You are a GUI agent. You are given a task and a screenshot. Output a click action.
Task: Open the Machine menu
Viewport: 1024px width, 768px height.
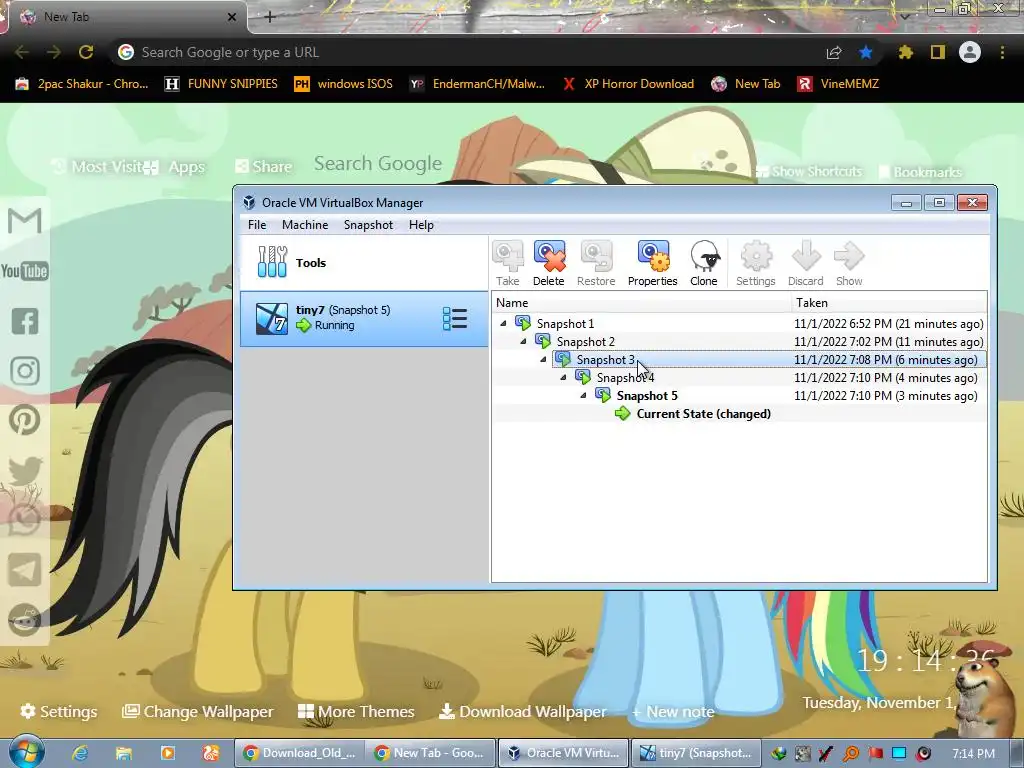(305, 225)
